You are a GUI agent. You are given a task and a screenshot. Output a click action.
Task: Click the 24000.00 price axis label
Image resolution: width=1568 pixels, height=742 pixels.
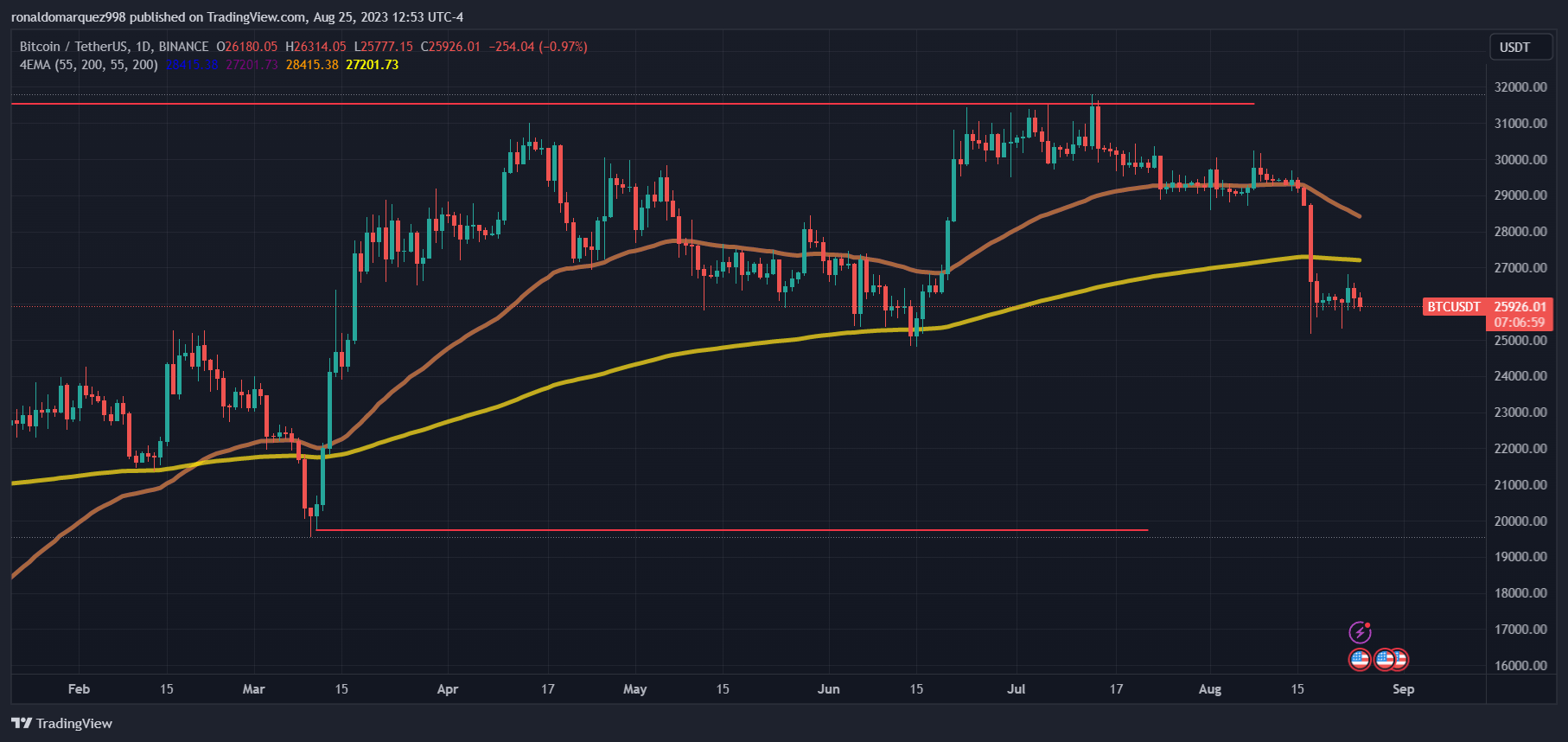click(1520, 376)
